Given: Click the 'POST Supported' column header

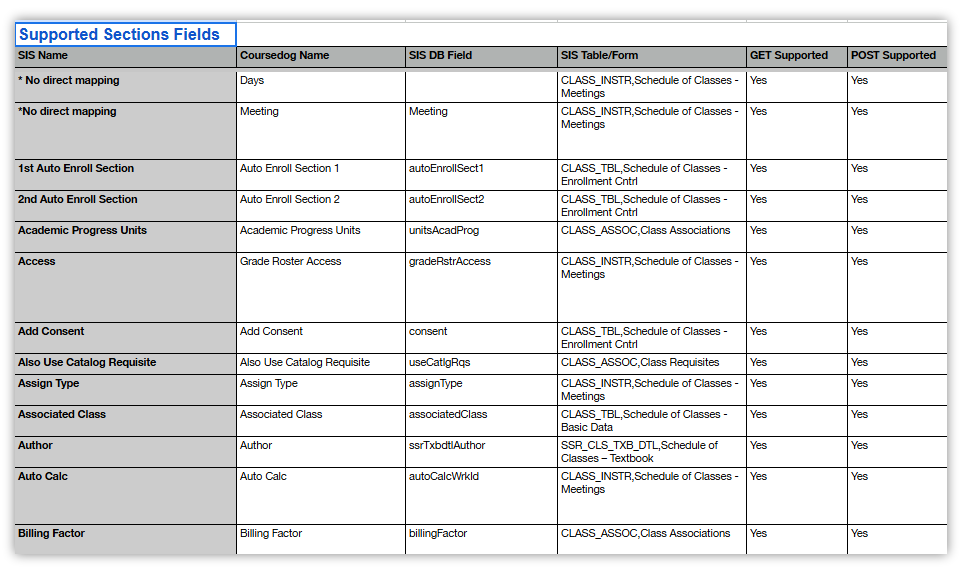Looking at the screenshot, I should point(897,56).
